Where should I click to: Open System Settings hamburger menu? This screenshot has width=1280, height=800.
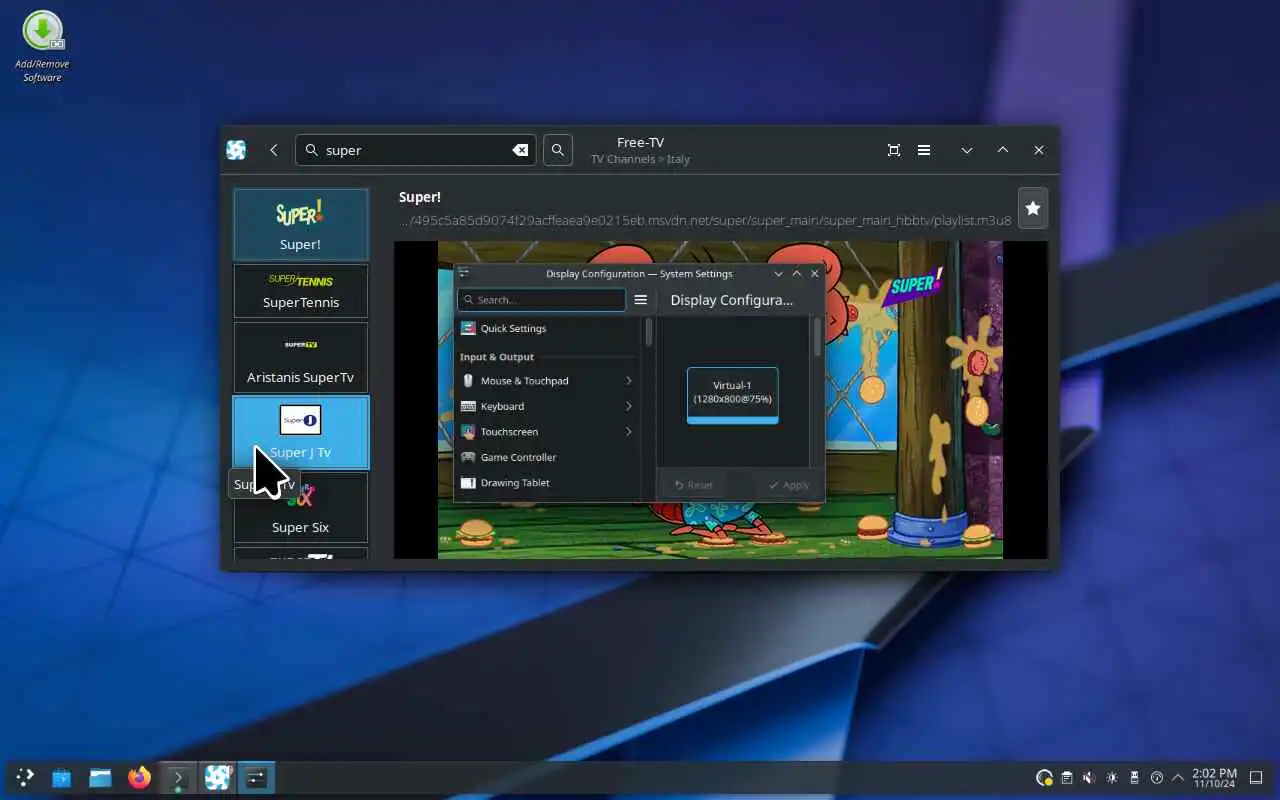coord(641,299)
